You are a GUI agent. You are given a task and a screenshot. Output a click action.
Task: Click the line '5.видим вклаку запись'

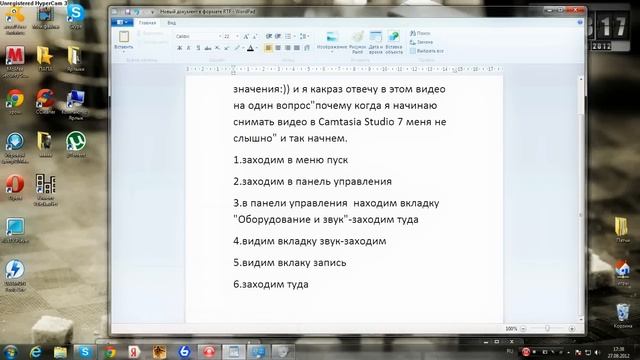289,262
